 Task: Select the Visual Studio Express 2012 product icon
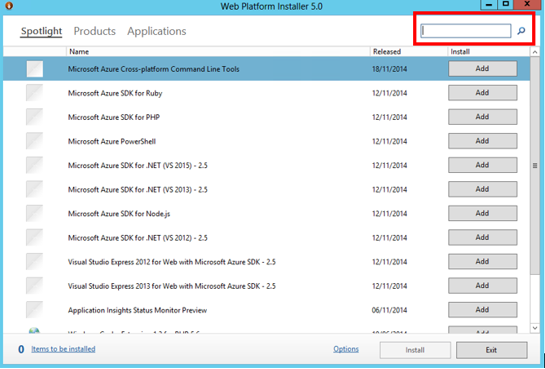pos(35,262)
